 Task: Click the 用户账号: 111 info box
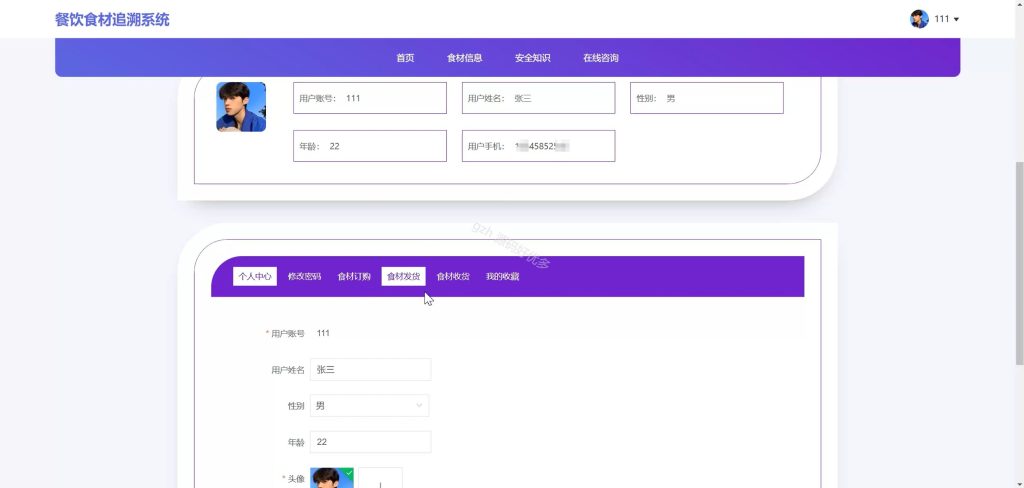370,98
